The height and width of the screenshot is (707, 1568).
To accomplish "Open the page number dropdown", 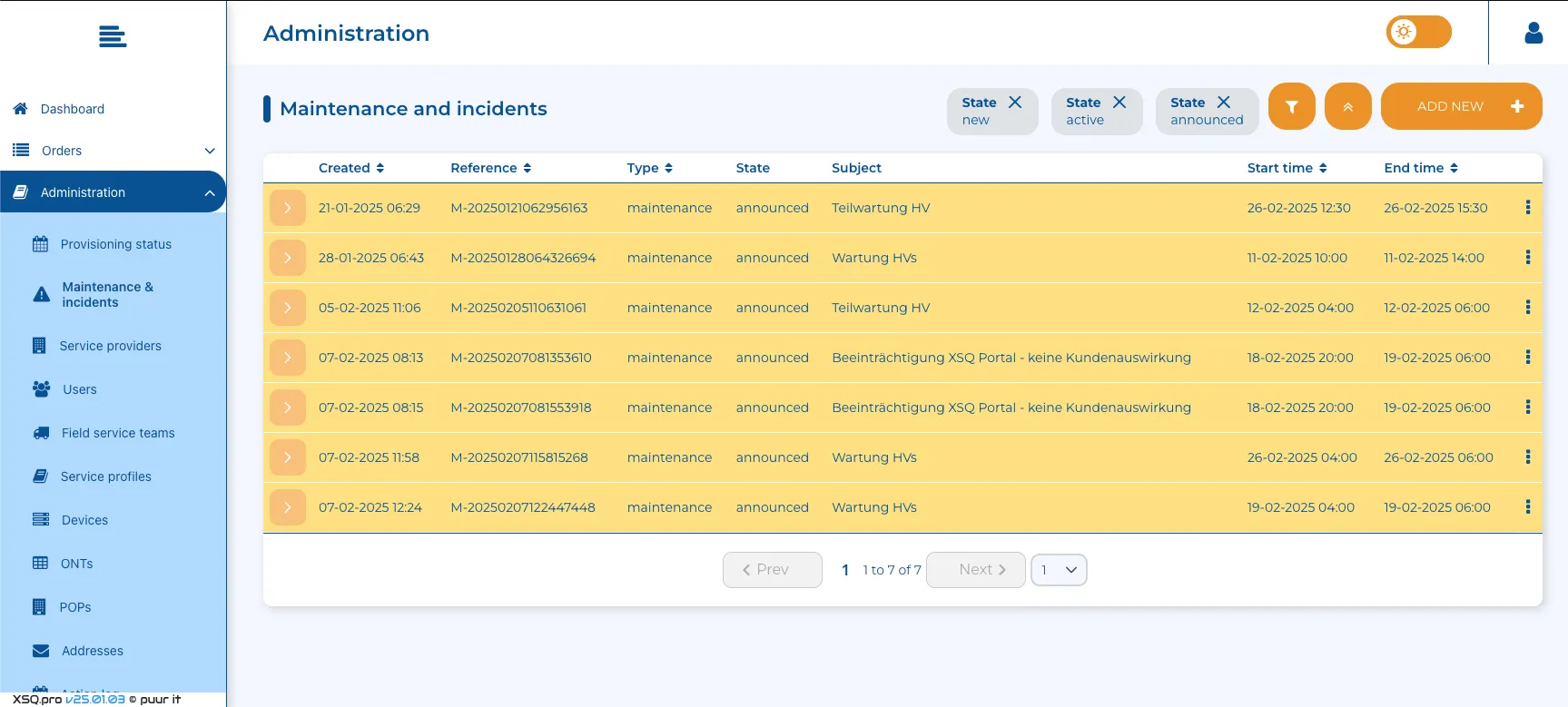I will click(1059, 570).
